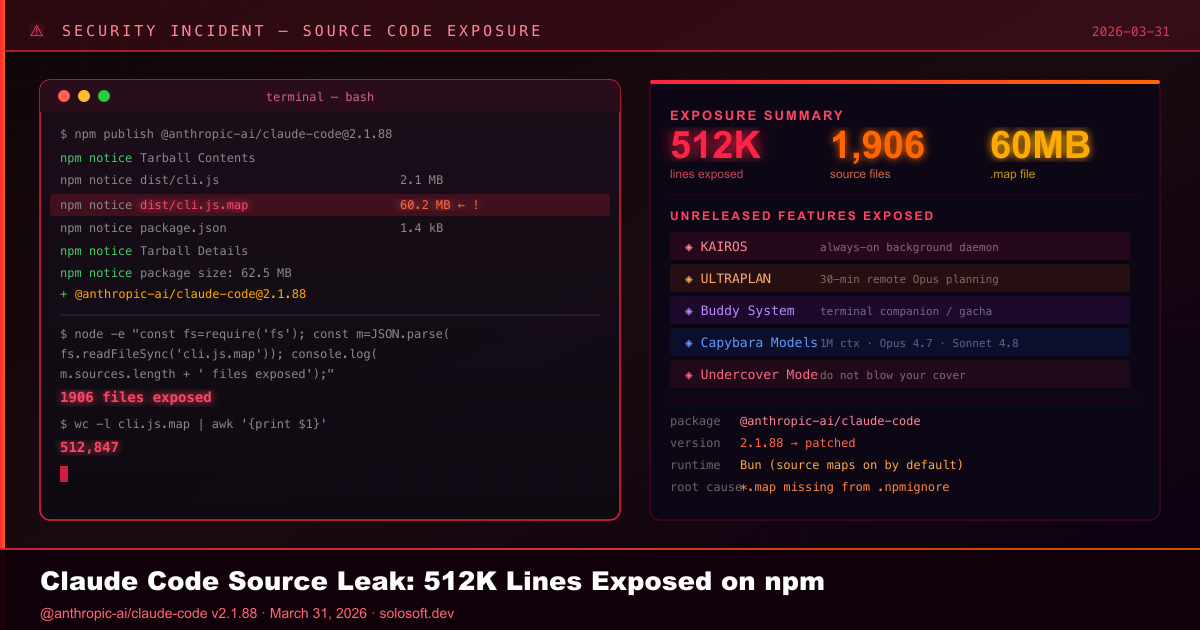Click the blinking terminal cursor block
Viewport: 1200px width, 630px height.
pos(63,473)
